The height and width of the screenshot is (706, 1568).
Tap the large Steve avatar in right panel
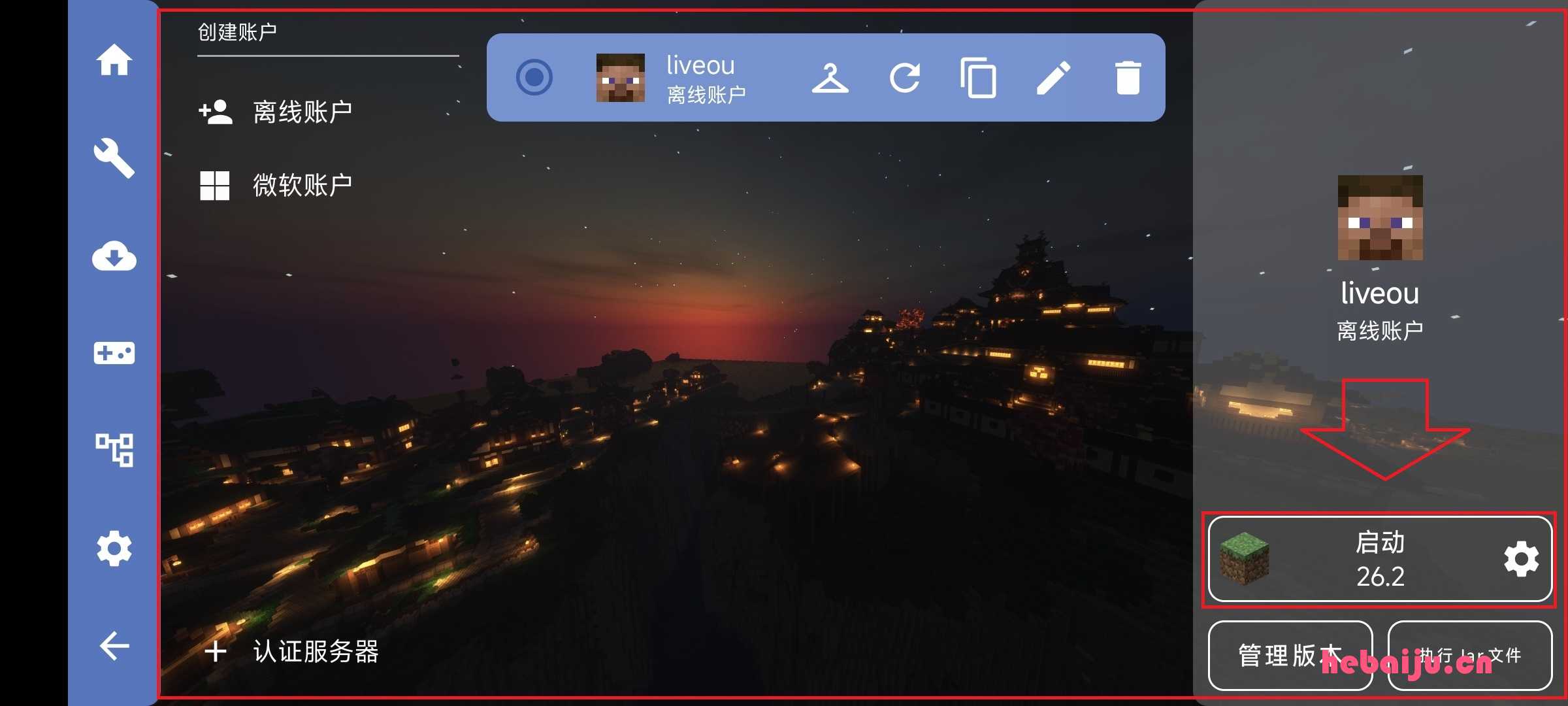(1380, 218)
